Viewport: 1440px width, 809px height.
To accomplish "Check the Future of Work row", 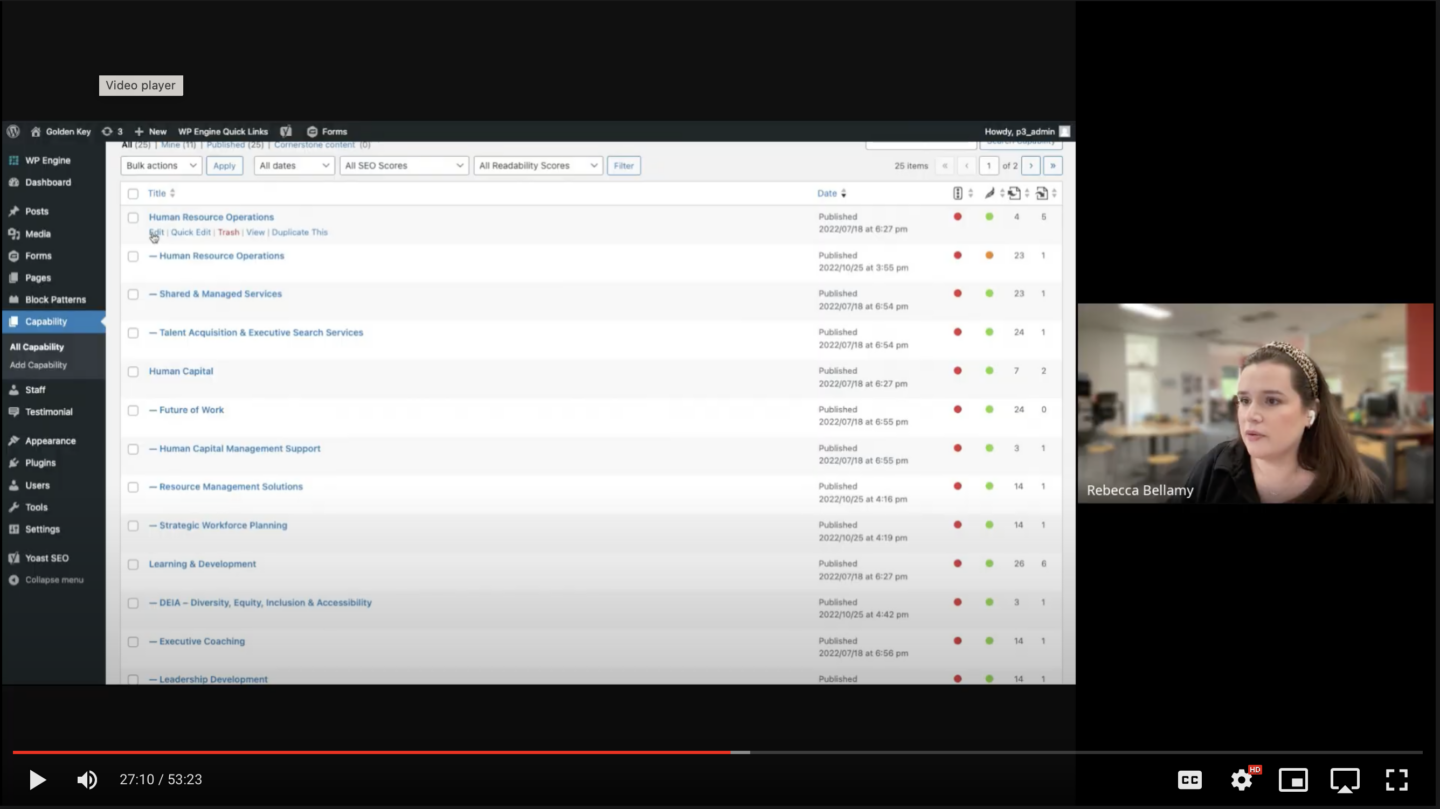I will (x=133, y=410).
